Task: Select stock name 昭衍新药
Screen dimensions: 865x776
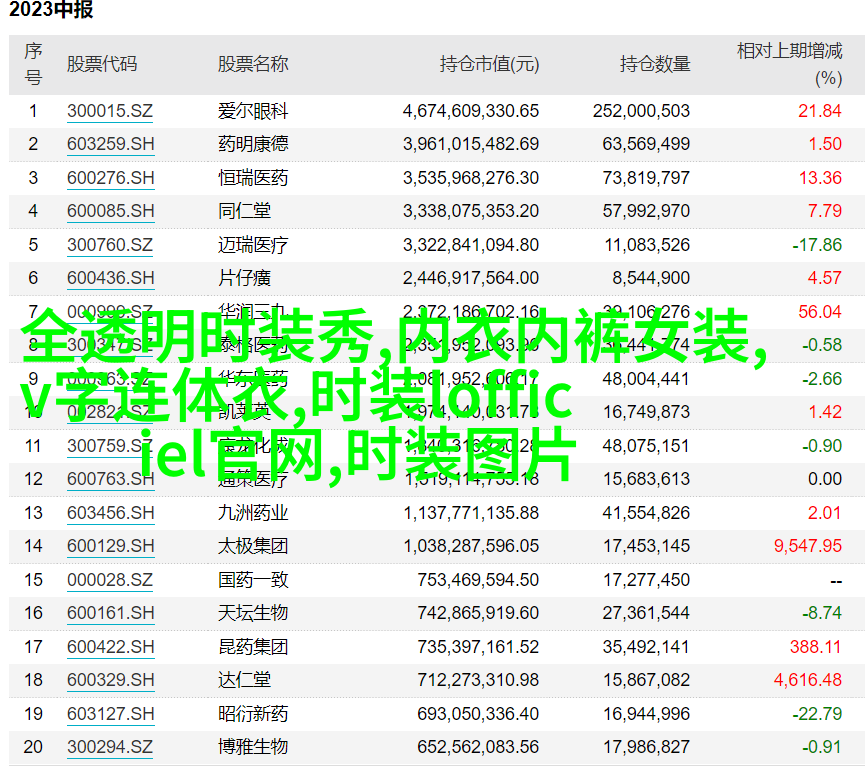Action: pos(253,714)
